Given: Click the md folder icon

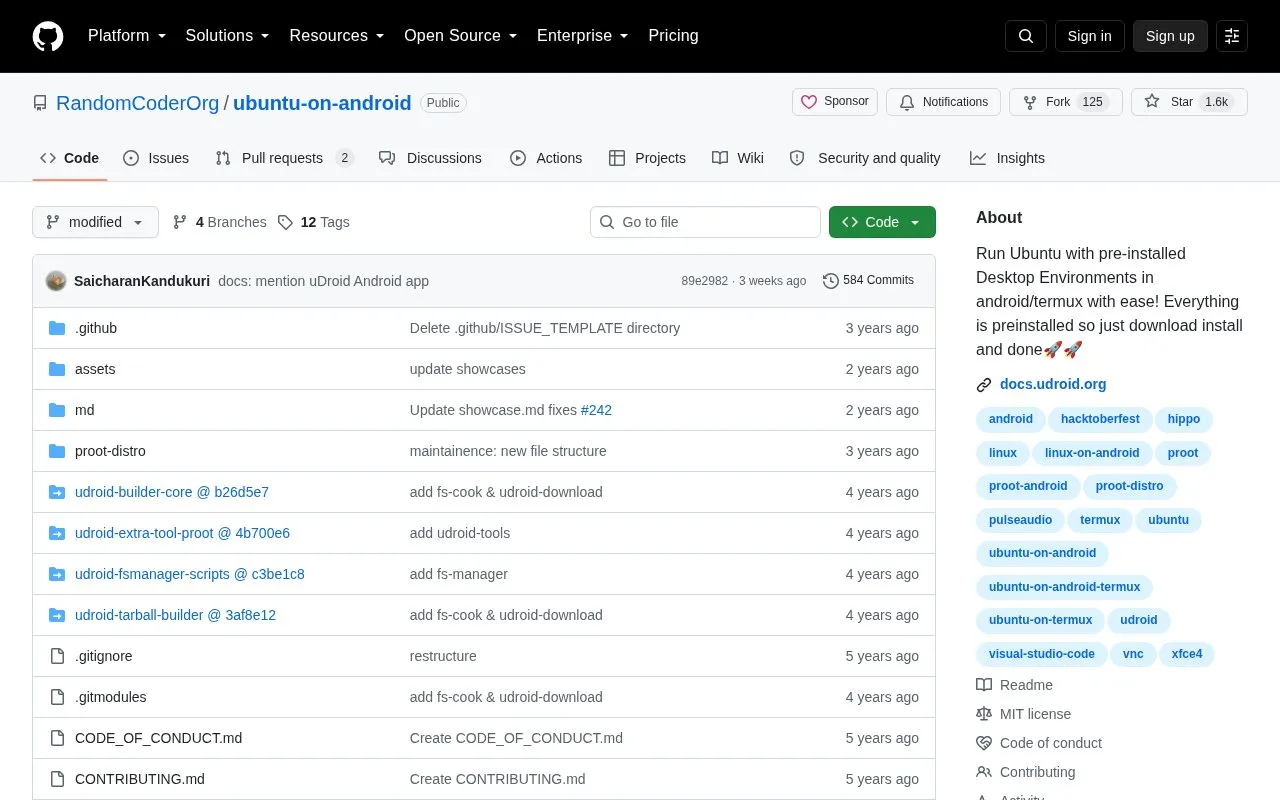Looking at the screenshot, I should 57,410.
